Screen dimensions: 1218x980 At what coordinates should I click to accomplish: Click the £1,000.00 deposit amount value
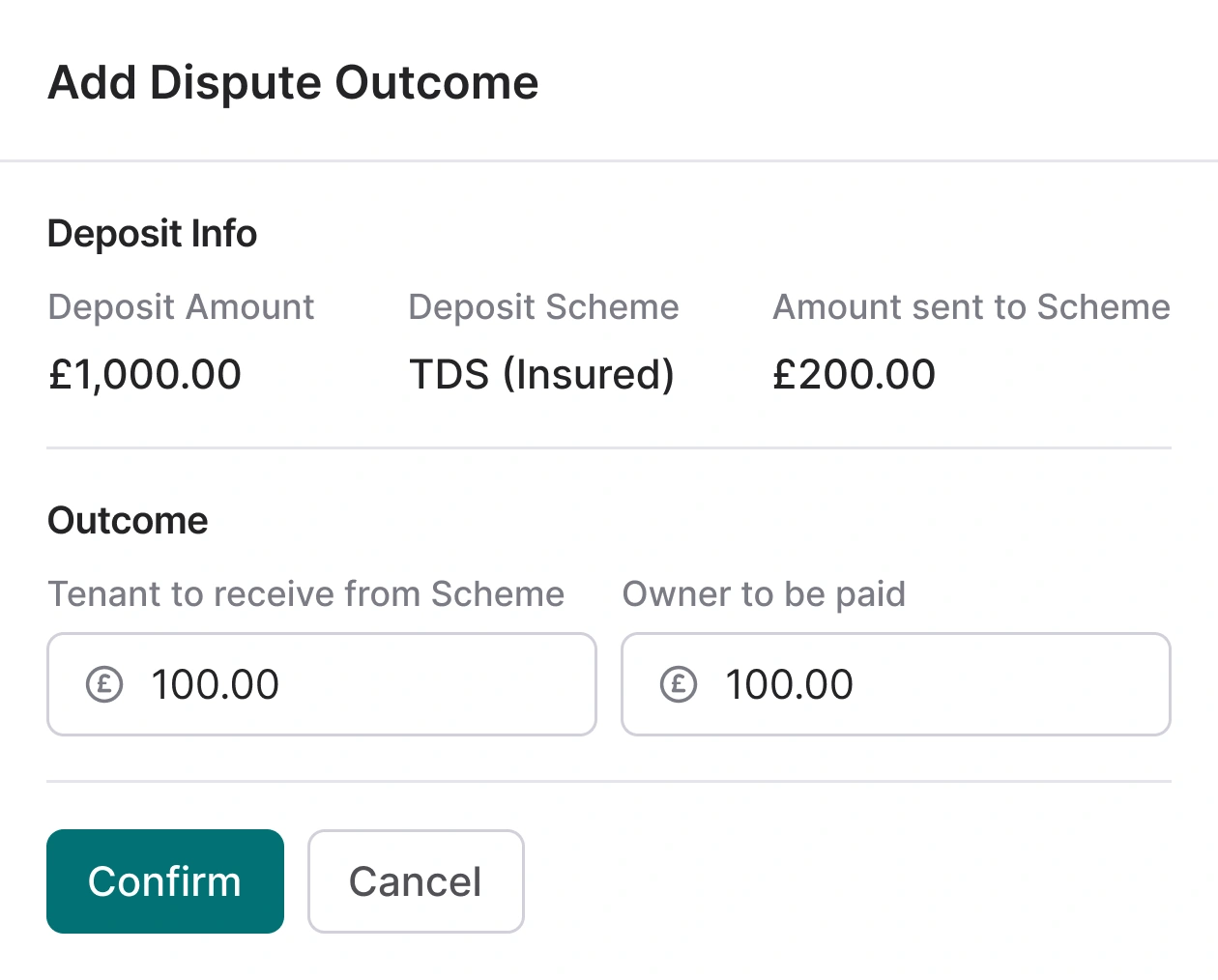click(144, 374)
